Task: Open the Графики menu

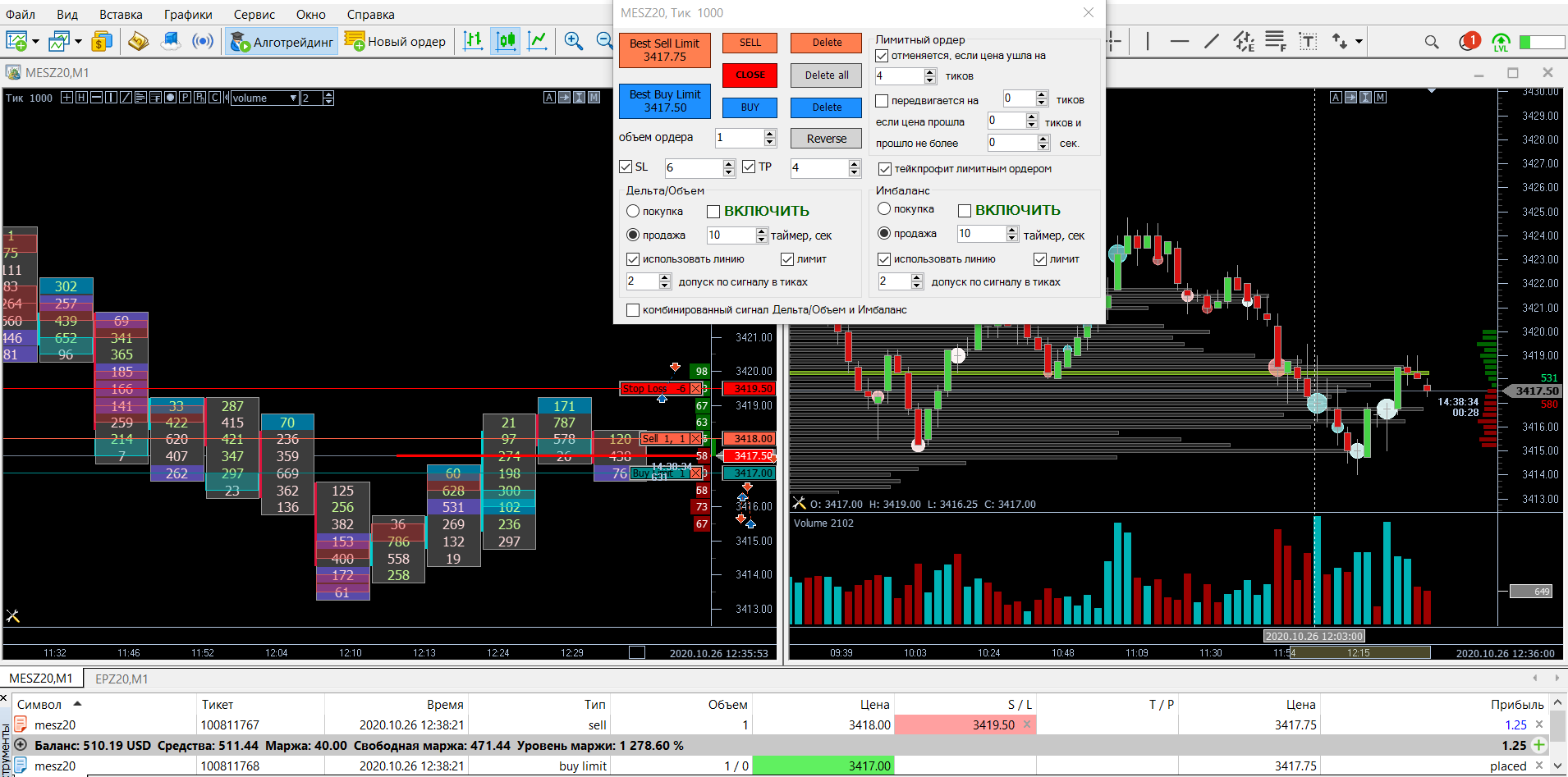Action: tap(188, 14)
